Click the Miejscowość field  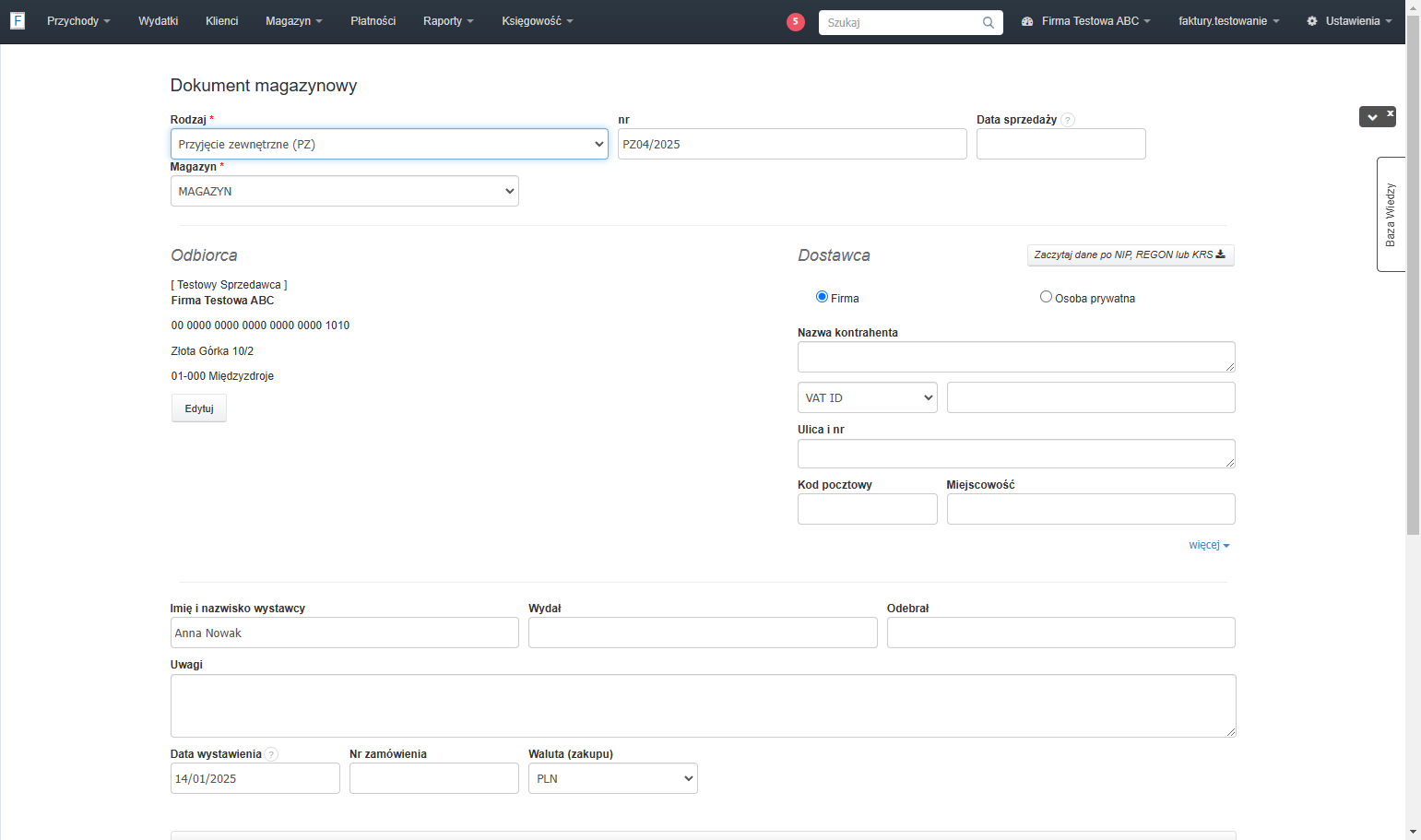[x=1091, y=509]
